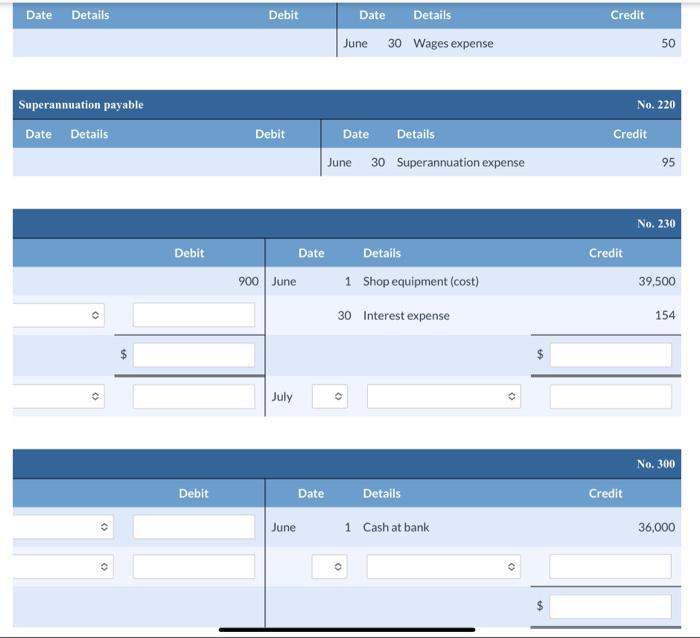
Task: Open July details dropdown in account No. 230
Action: pos(444,396)
